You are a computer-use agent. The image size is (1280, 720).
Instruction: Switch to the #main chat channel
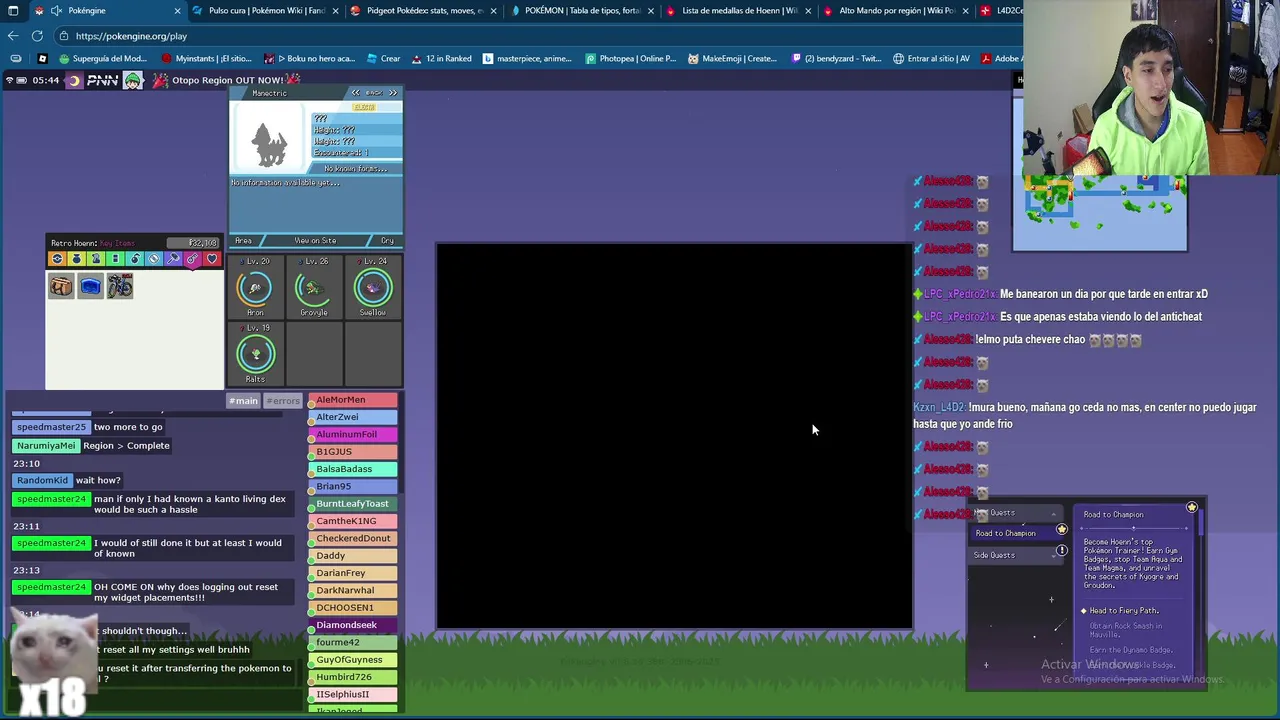click(243, 401)
